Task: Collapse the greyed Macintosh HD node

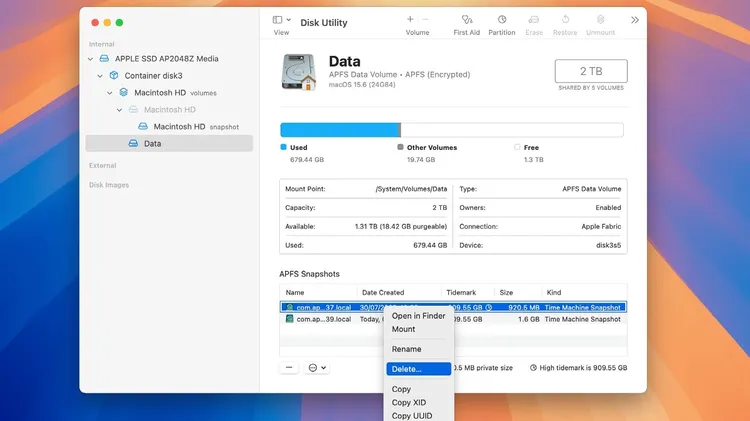Action: pyautogui.click(x=119, y=110)
